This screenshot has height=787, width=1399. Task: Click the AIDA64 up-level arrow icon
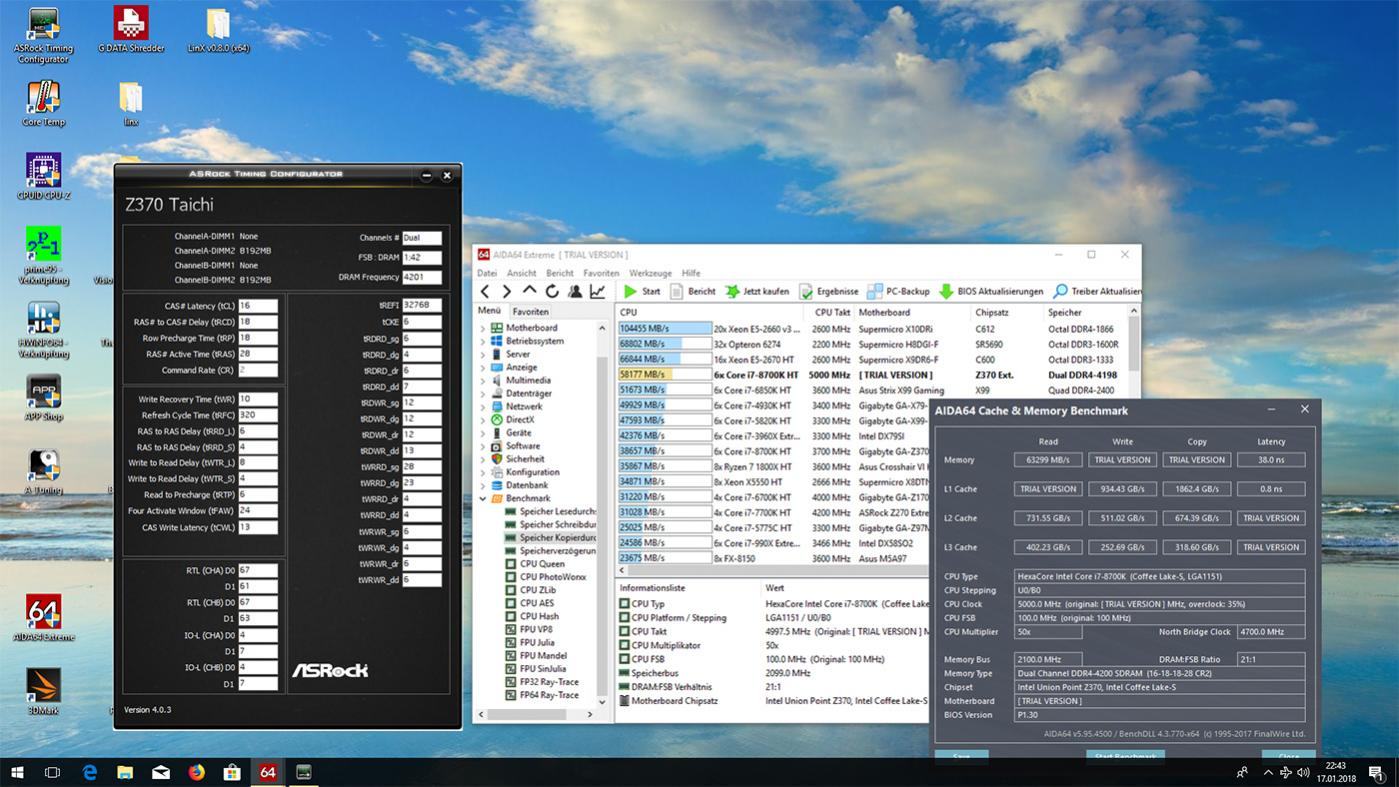pyautogui.click(x=529, y=291)
